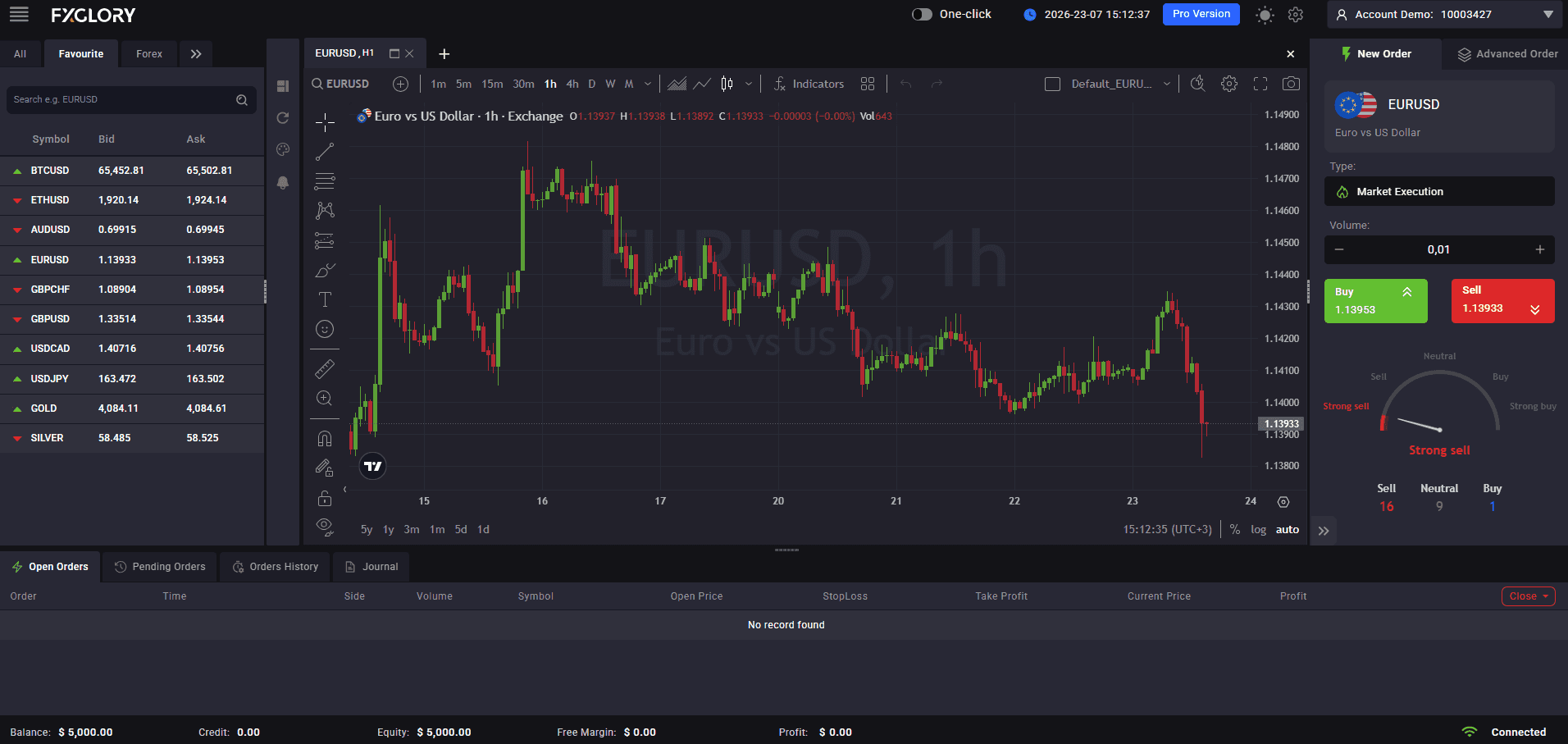
Task: Choose the candlestick chart style icon
Action: click(727, 84)
